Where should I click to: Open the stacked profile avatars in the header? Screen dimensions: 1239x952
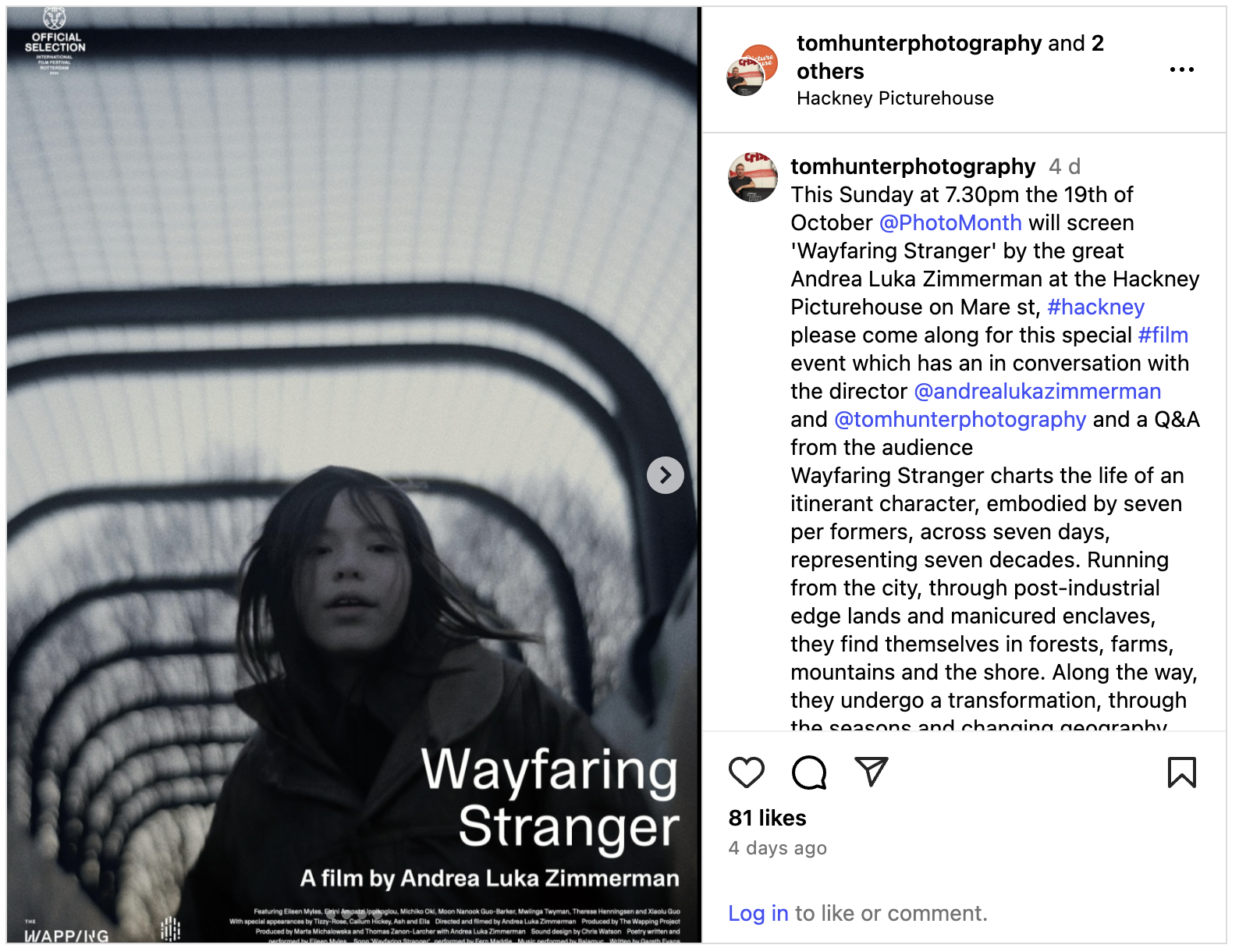(752, 71)
